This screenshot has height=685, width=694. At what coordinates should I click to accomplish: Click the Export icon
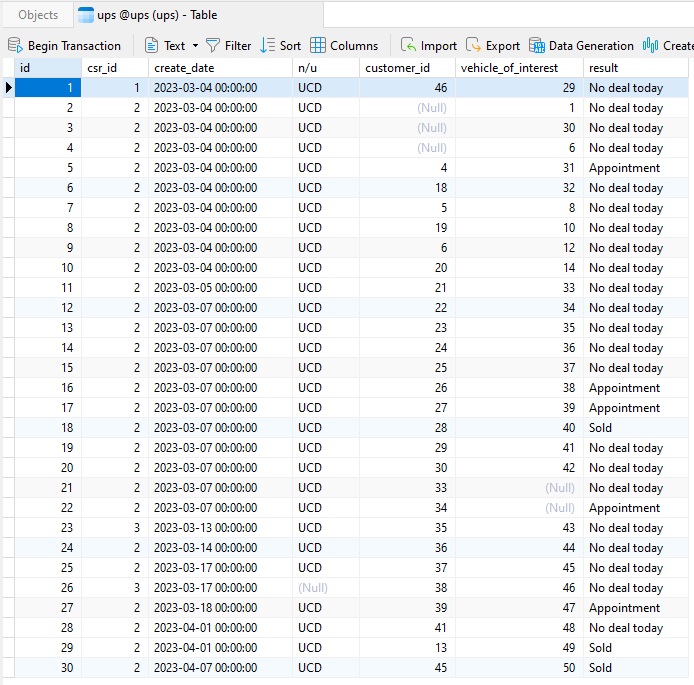click(x=474, y=45)
